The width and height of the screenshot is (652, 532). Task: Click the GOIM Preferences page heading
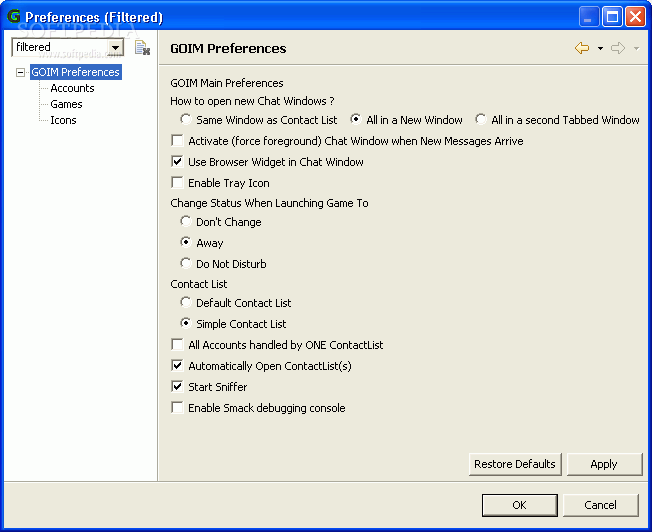tap(228, 49)
